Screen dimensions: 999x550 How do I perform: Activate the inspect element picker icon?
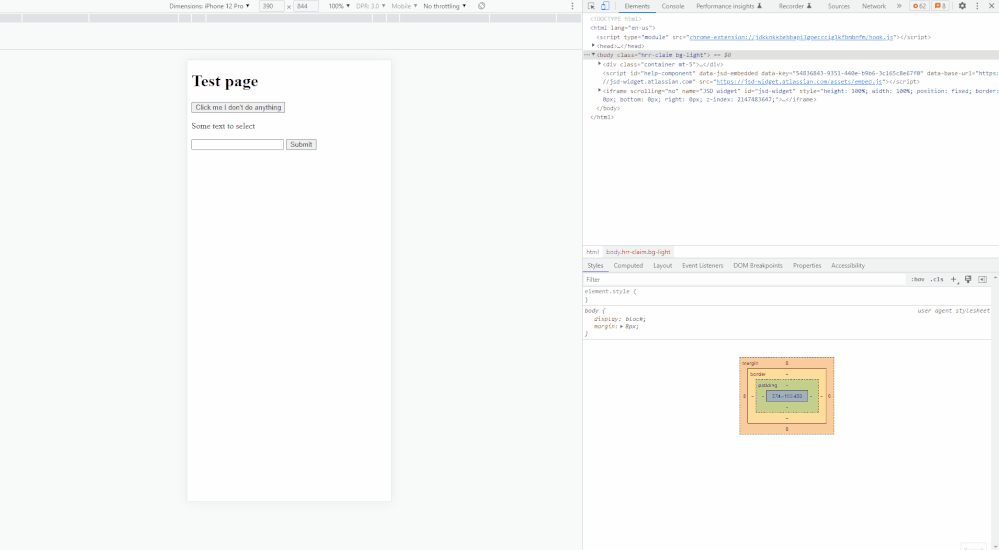pyautogui.click(x=591, y=6)
